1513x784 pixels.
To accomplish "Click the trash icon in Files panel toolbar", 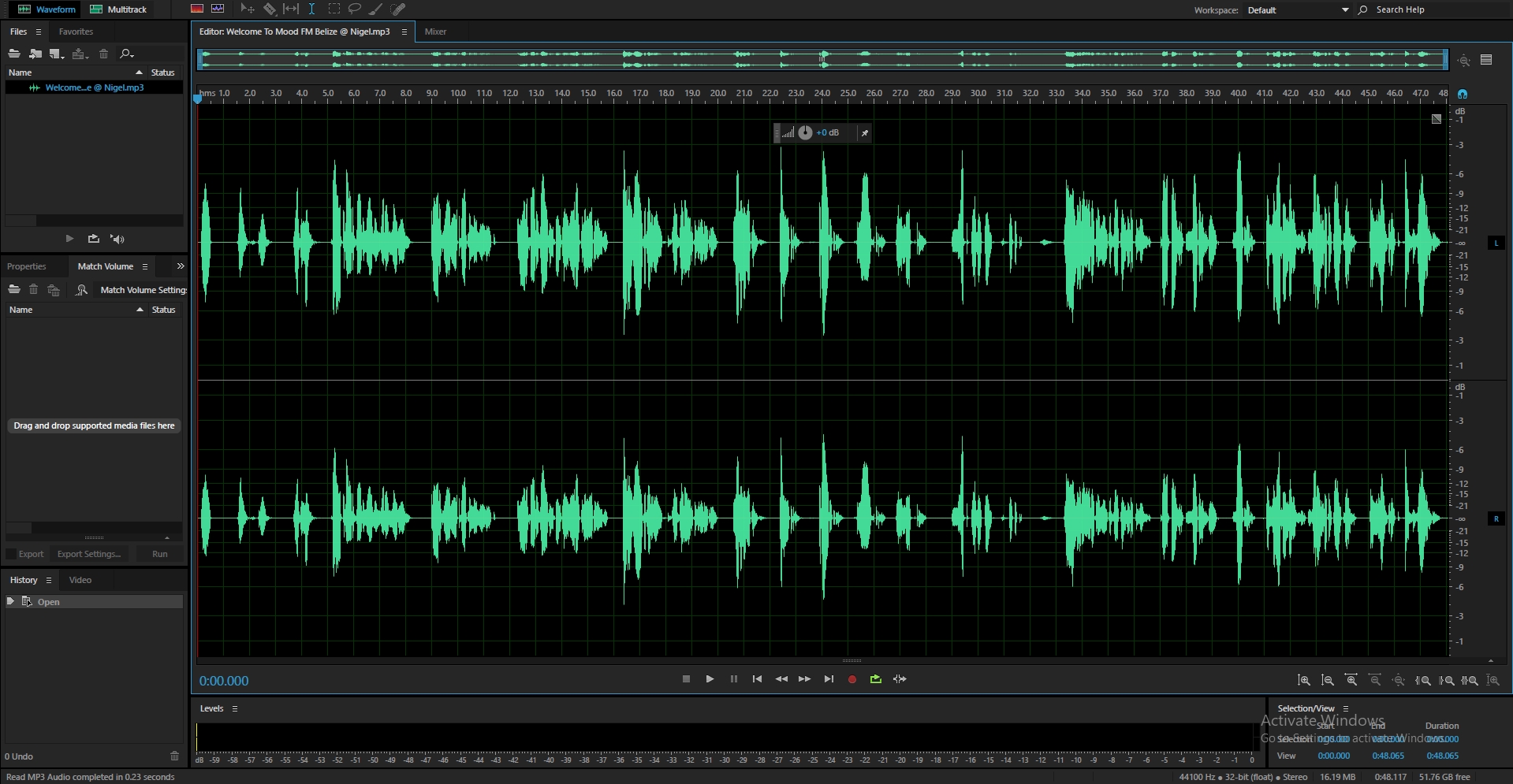I will tap(103, 54).
